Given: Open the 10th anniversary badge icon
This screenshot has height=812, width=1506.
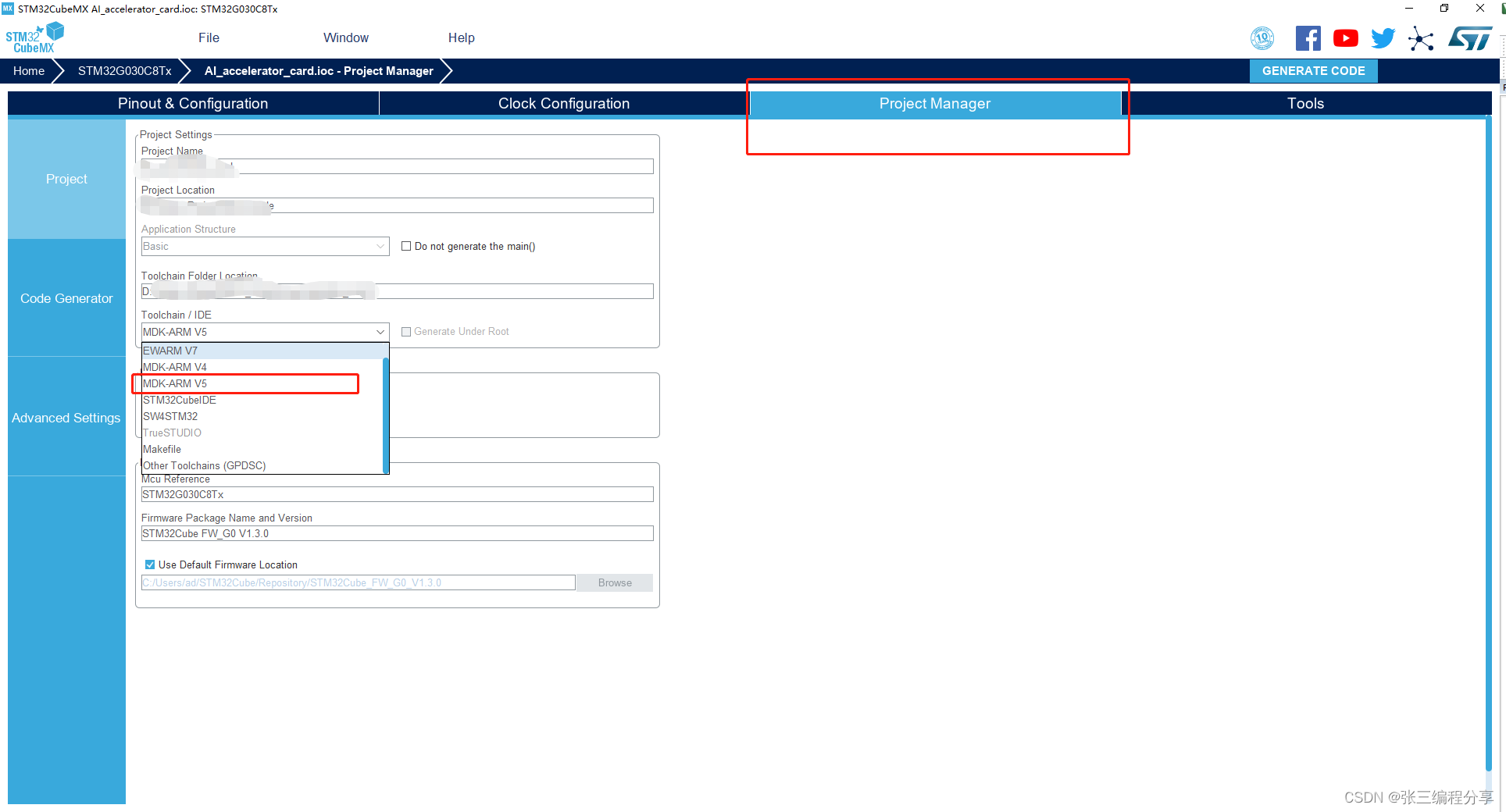Looking at the screenshot, I should click(1262, 38).
